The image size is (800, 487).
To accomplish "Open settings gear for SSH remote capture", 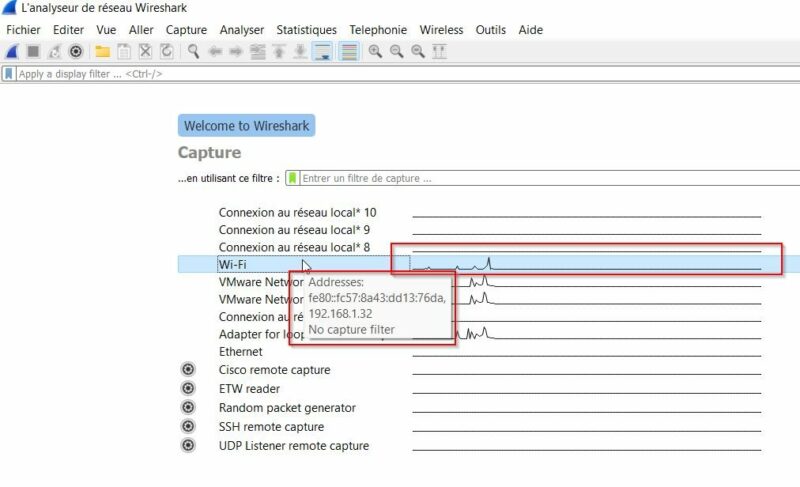I will click(188, 426).
